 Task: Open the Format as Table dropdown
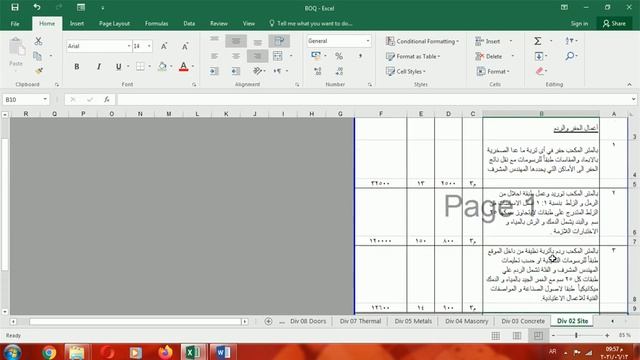pyautogui.click(x=413, y=56)
